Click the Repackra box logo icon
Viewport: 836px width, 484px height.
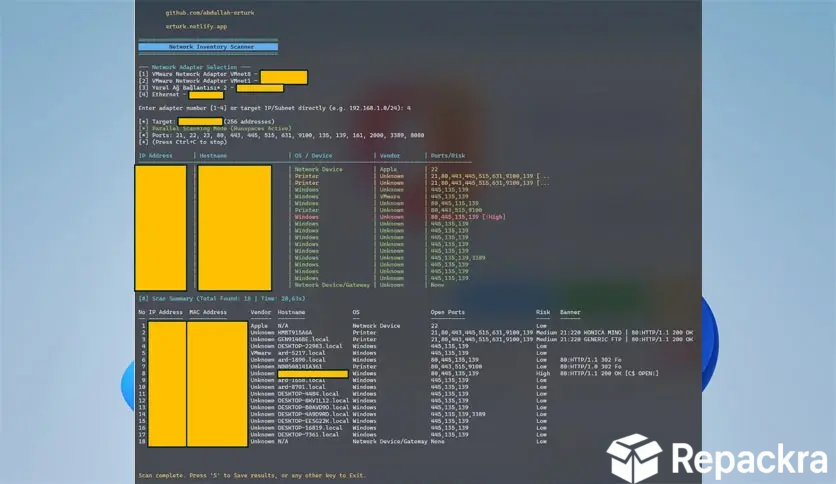634,457
